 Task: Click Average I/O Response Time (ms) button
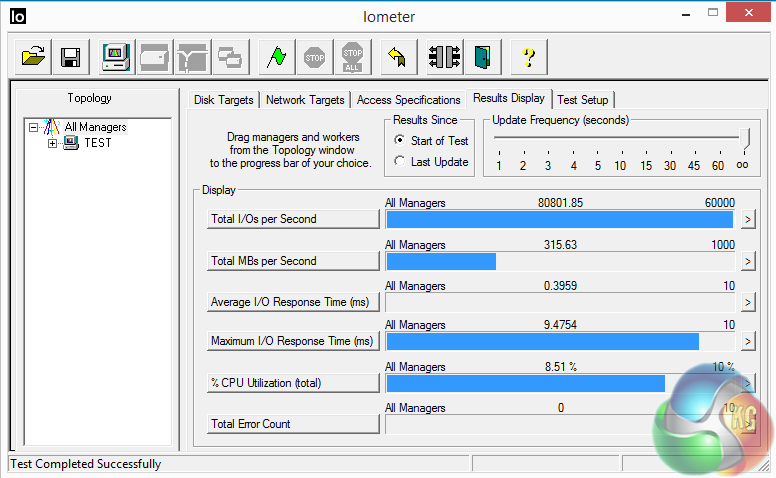[x=293, y=302]
